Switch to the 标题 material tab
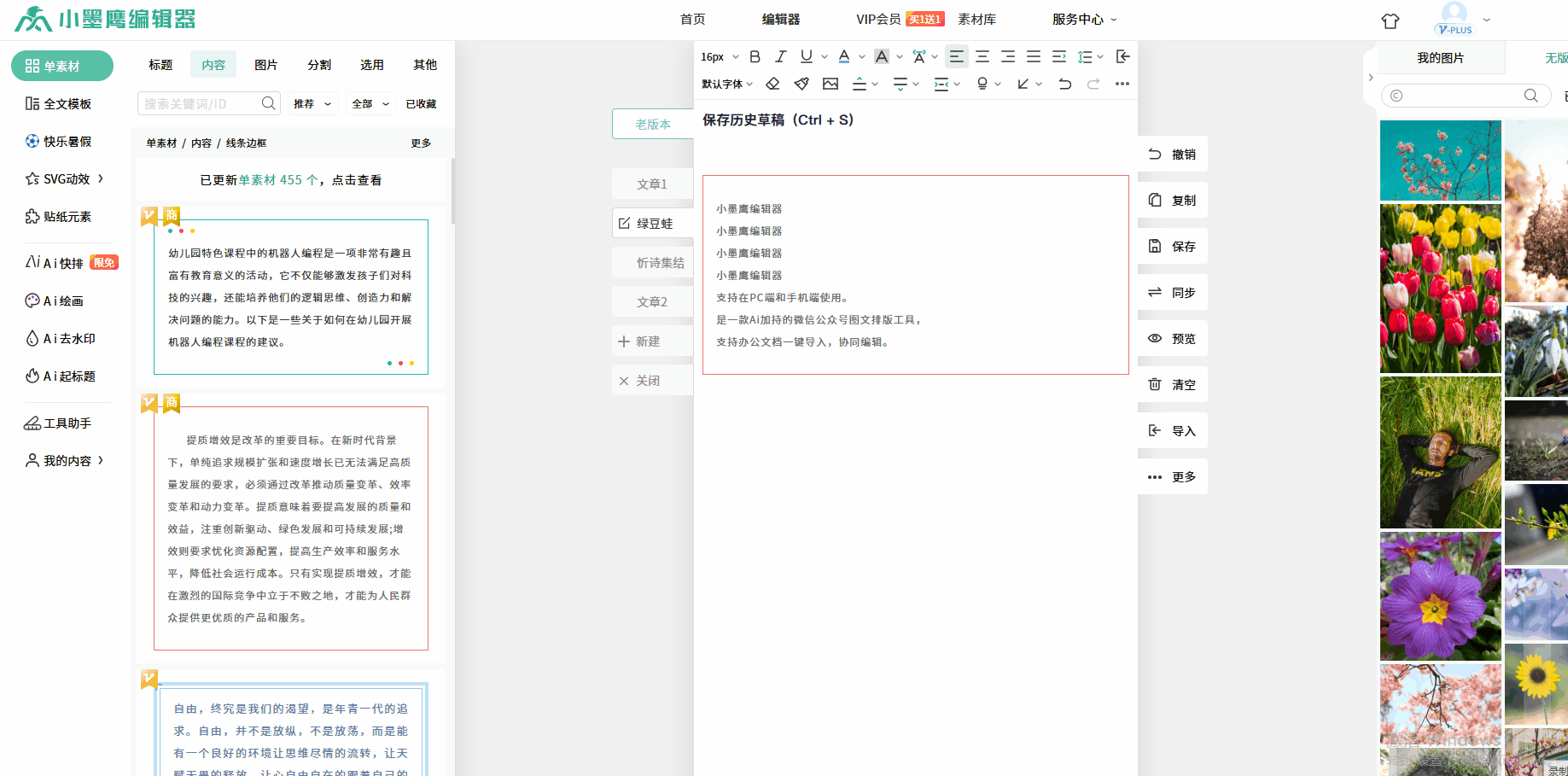The width and height of the screenshot is (1568, 776). pyautogui.click(x=160, y=65)
